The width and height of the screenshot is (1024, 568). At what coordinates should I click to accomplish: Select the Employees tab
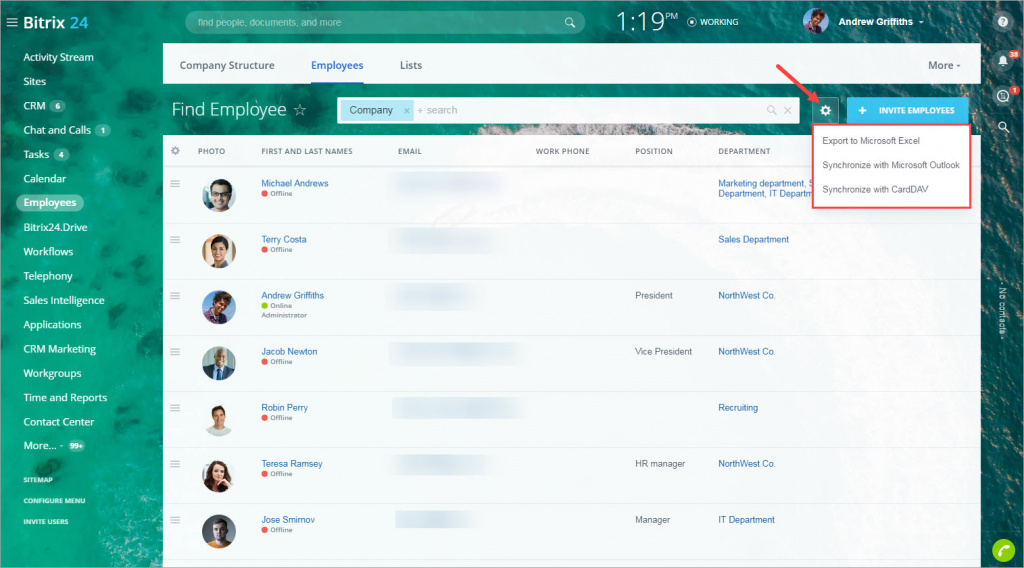[337, 65]
